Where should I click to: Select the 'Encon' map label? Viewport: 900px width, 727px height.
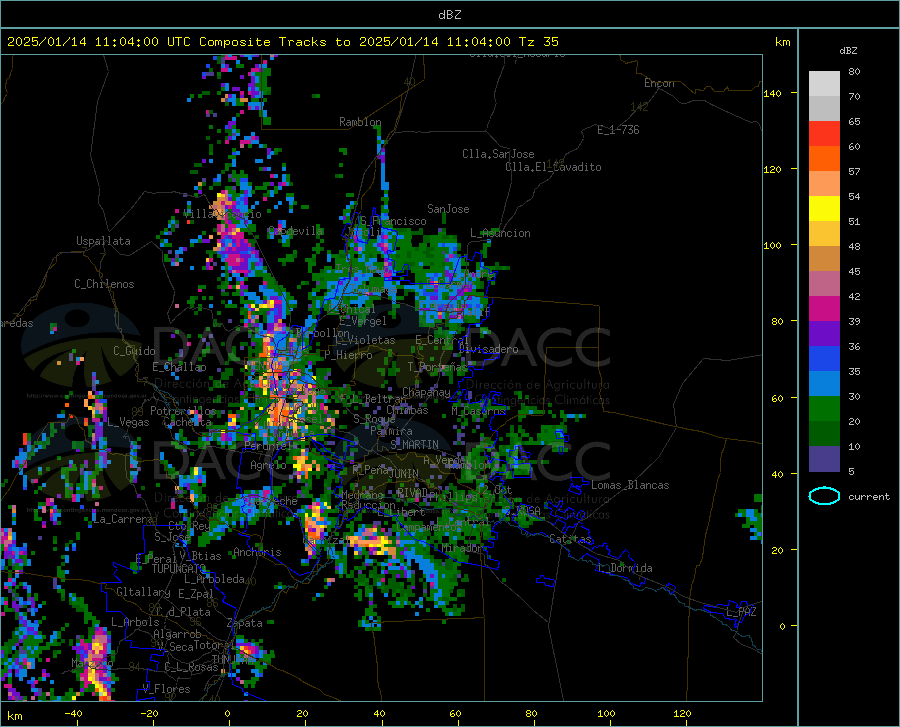pos(659,83)
